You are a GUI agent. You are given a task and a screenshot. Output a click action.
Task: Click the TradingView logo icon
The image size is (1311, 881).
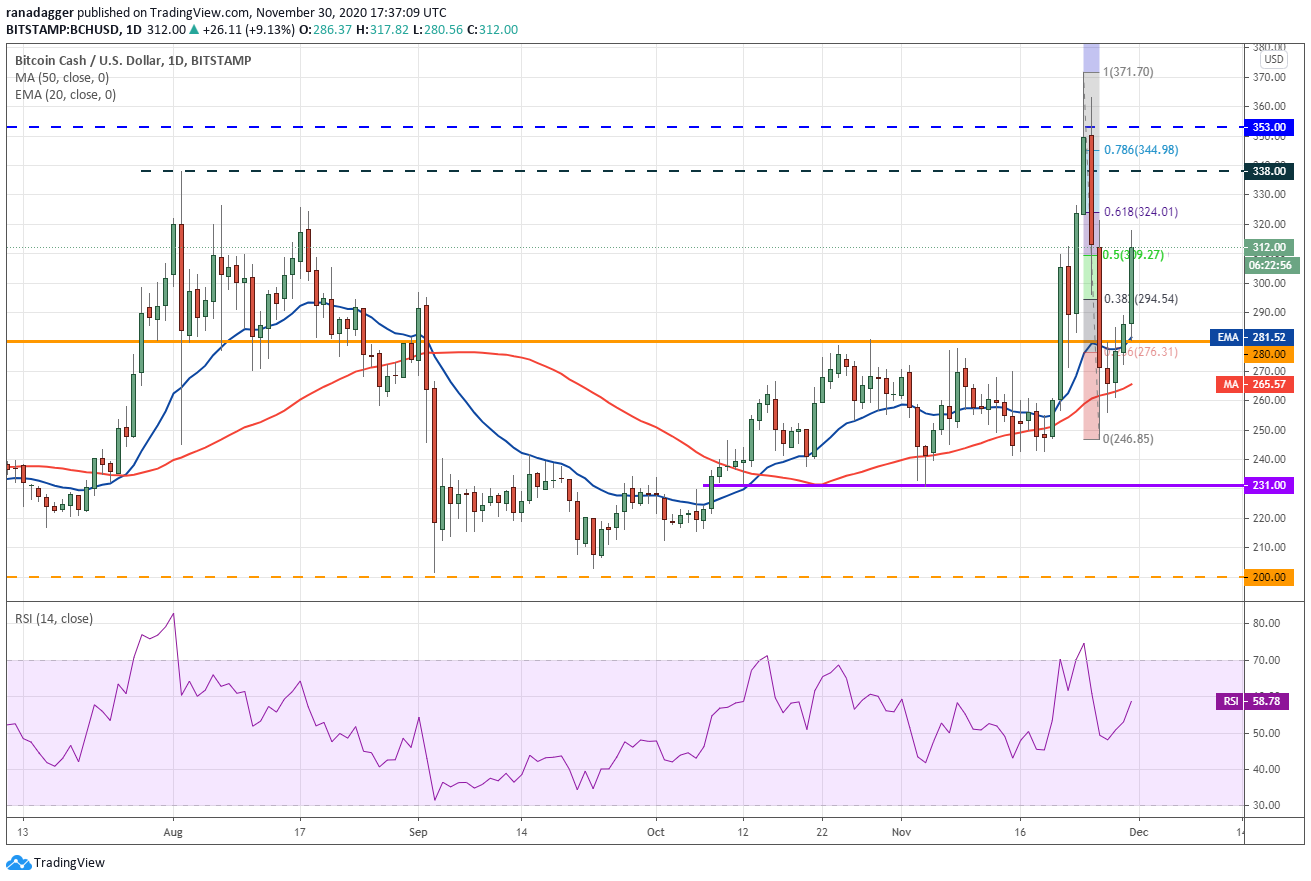pos(17,862)
